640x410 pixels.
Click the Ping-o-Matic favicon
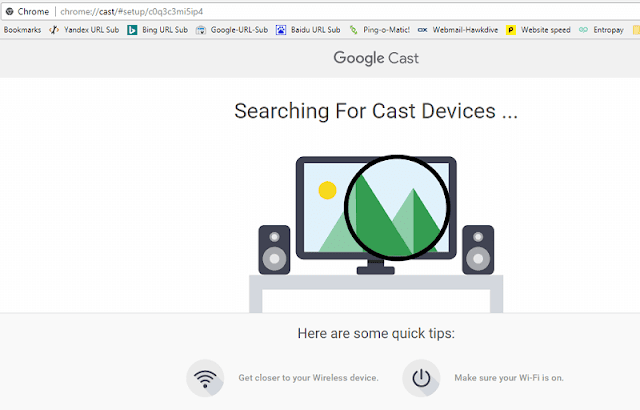tap(353, 30)
